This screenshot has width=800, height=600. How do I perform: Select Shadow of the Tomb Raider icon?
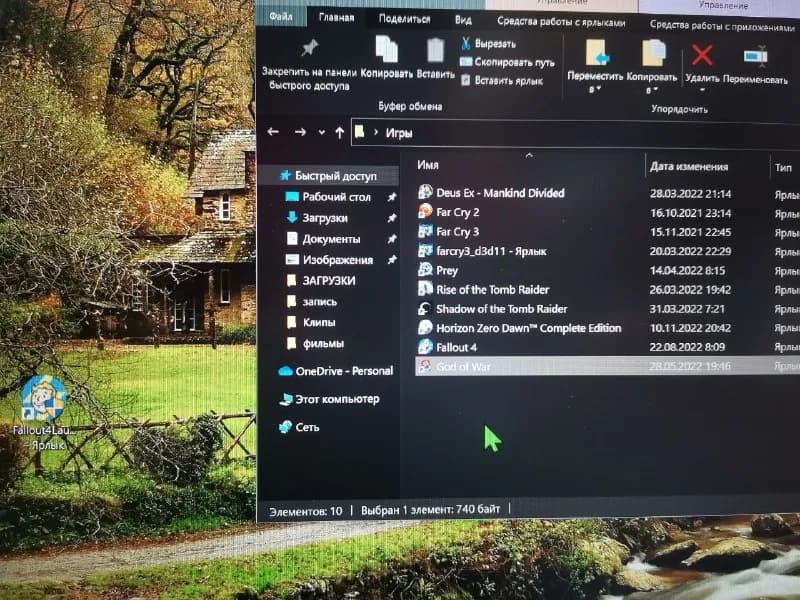tap(425, 308)
